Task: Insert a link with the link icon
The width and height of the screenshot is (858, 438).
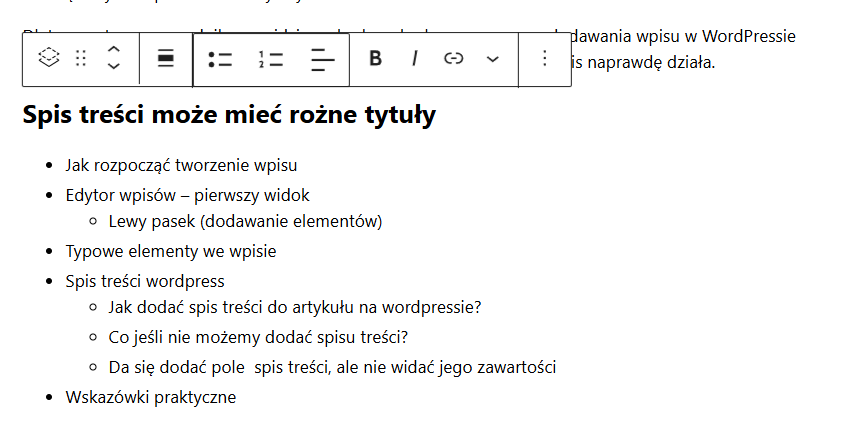Action: point(453,59)
